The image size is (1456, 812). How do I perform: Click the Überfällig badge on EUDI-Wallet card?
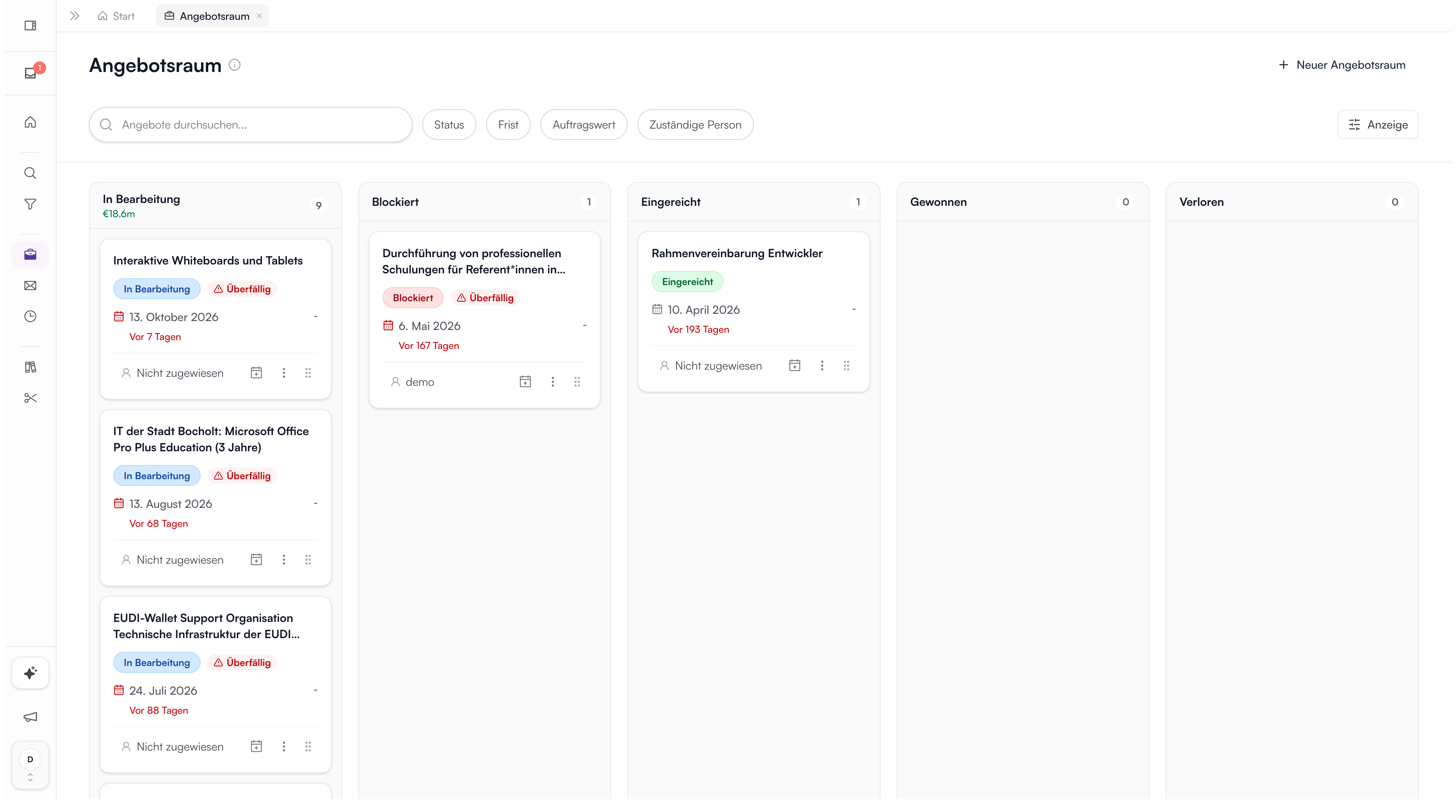click(242, 663)
